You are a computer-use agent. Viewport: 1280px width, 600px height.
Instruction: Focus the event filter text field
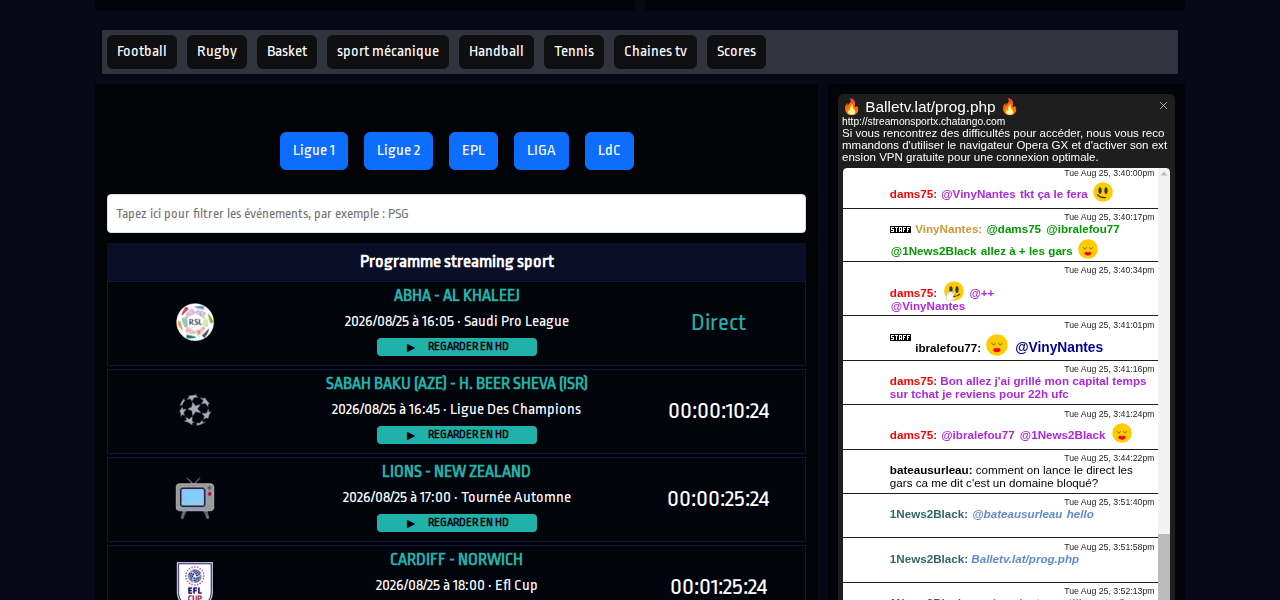coord(456,213)
